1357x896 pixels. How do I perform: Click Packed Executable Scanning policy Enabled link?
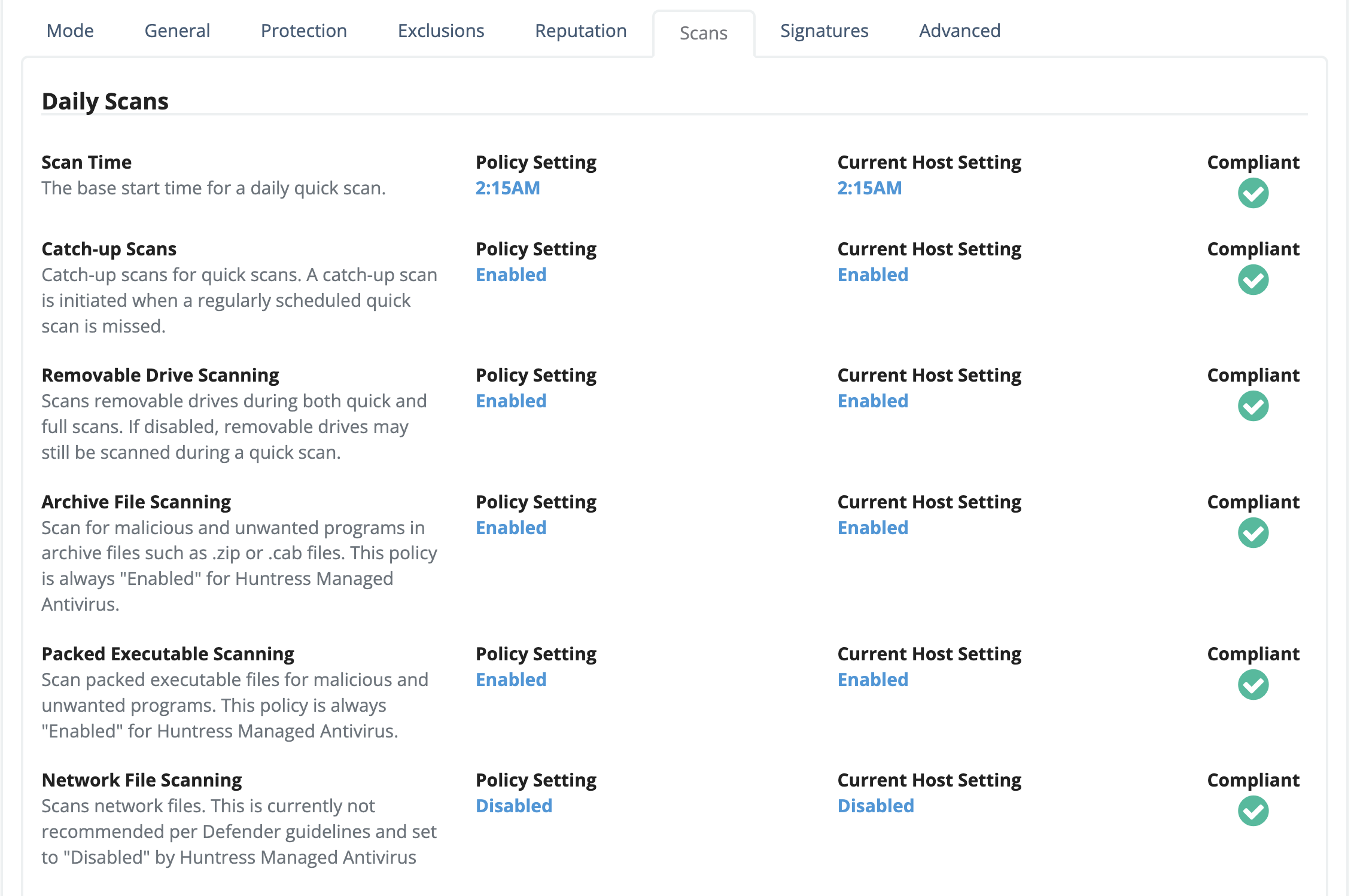[511, 679]
